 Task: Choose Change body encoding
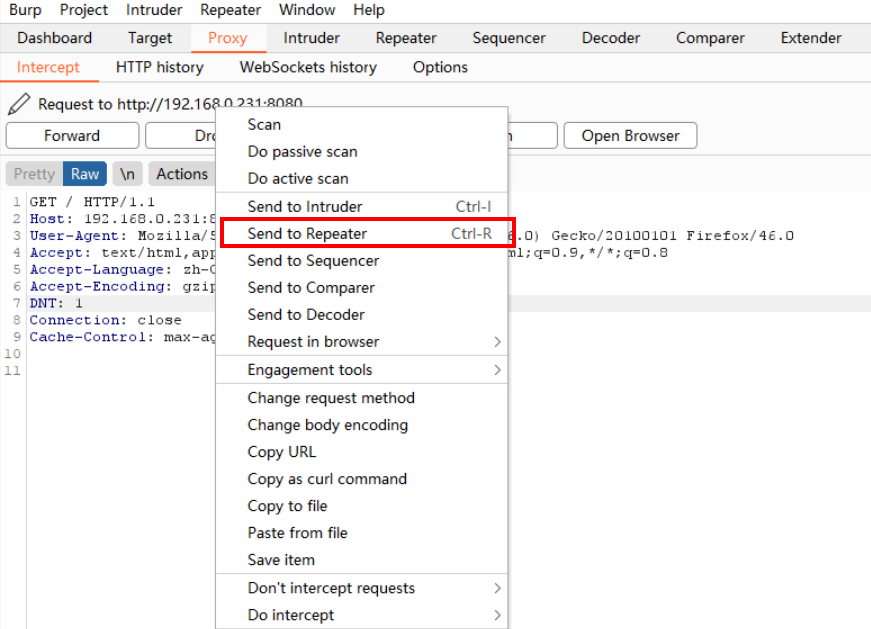point(362,425)
